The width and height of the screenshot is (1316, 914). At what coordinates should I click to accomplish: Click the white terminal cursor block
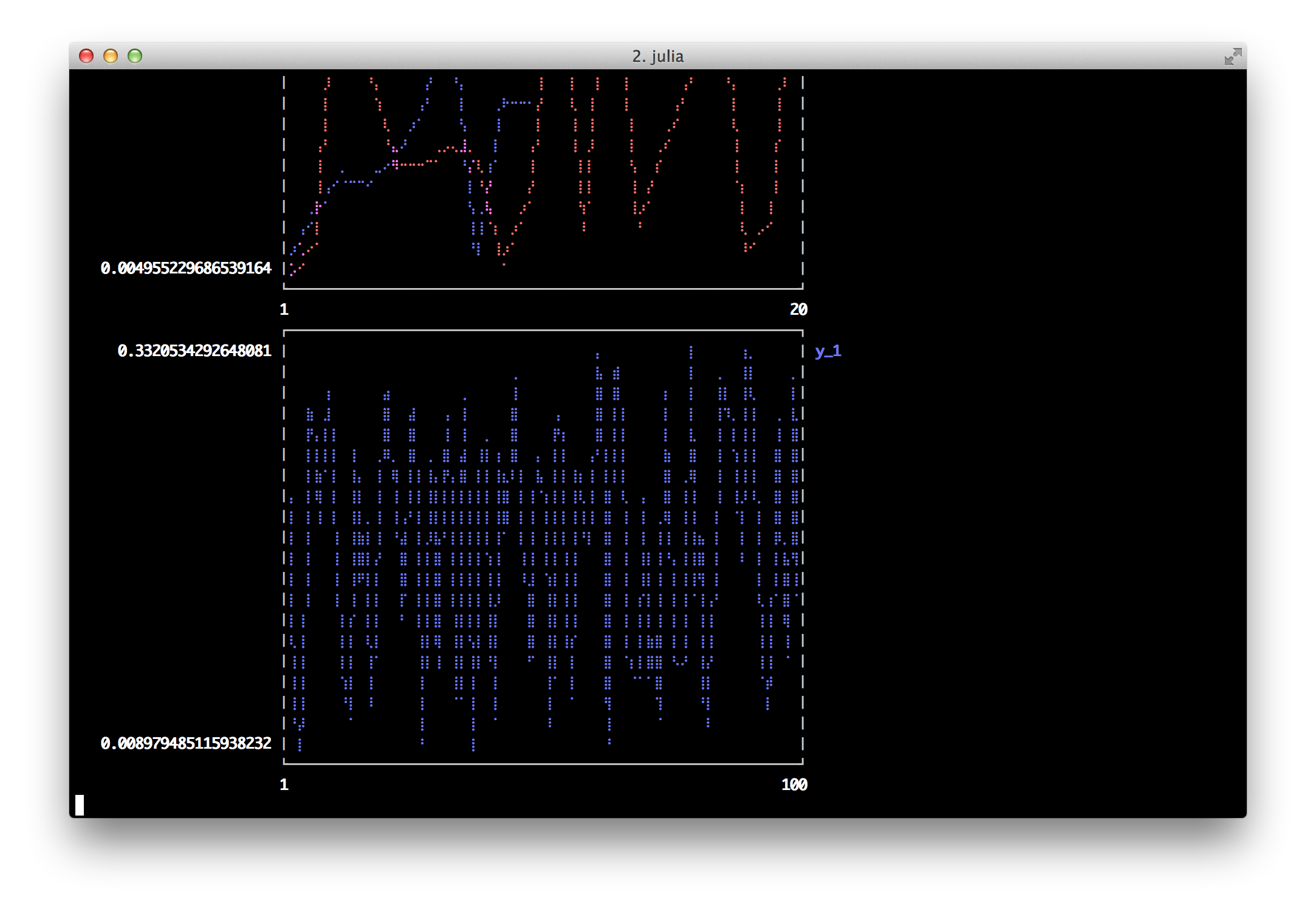click(80, 805)
